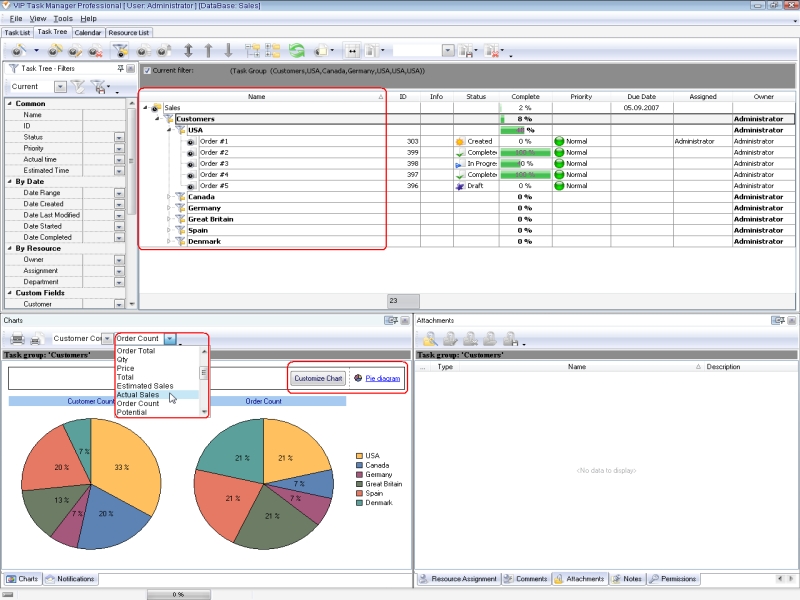Click the save layout icon in main toolbar
The width and height of the screenshot is (800, 600).
click(465, 51)
